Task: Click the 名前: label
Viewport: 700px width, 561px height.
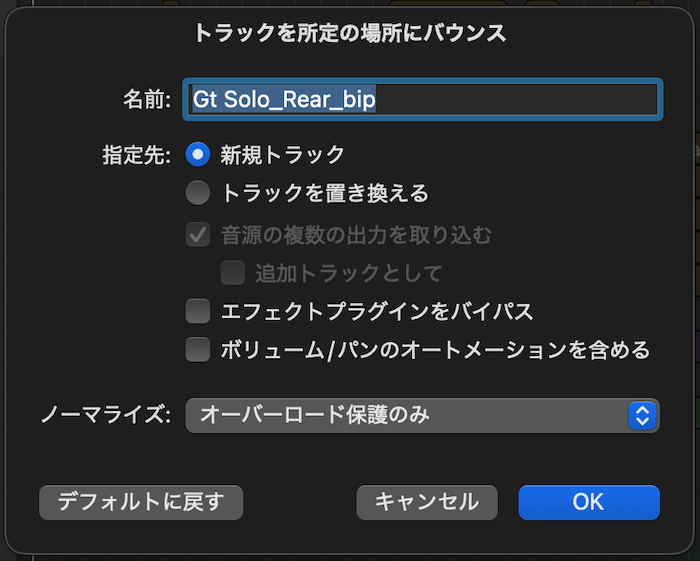Action: click(x=148, y=100)
